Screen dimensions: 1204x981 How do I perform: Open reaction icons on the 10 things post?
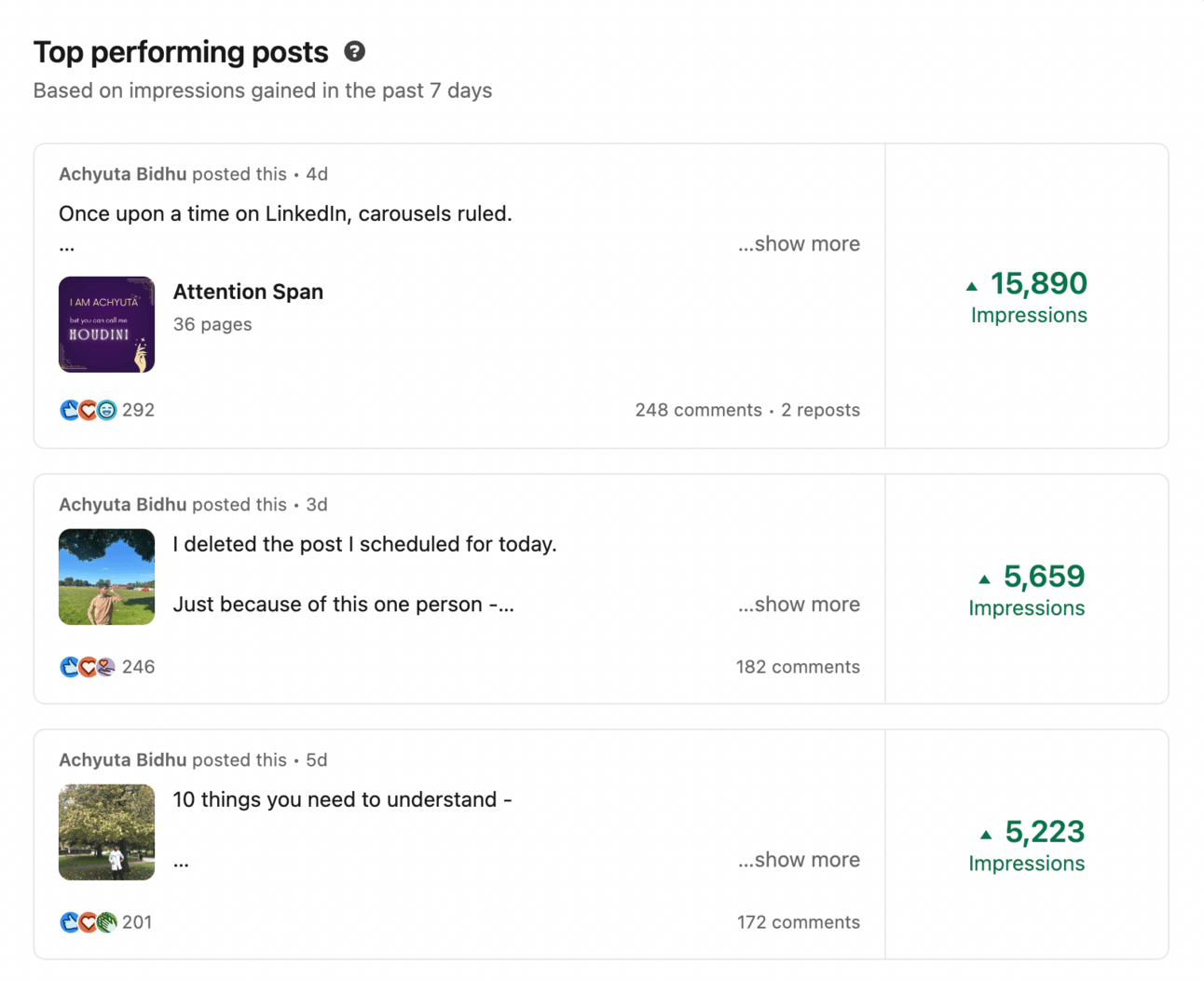[88, 922]
